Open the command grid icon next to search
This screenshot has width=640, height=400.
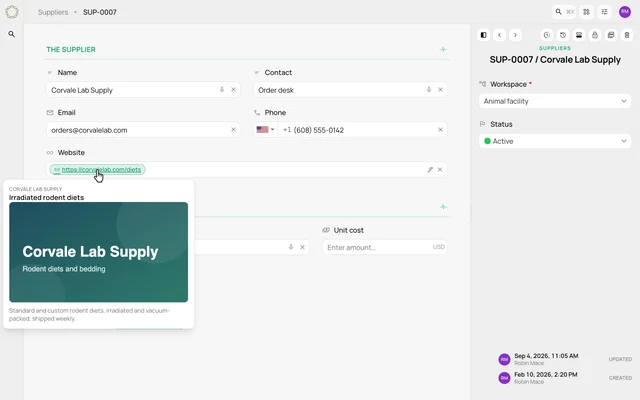[587, 12]
